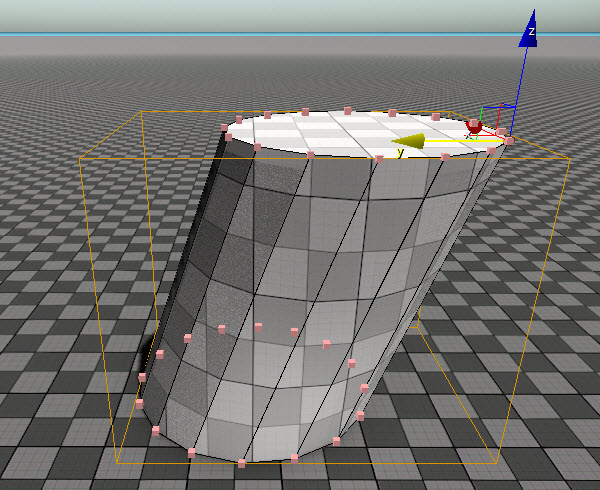Click the red X-axis sphere handle
The height and width of the screenshot is (490, 600).
(474, 127)
